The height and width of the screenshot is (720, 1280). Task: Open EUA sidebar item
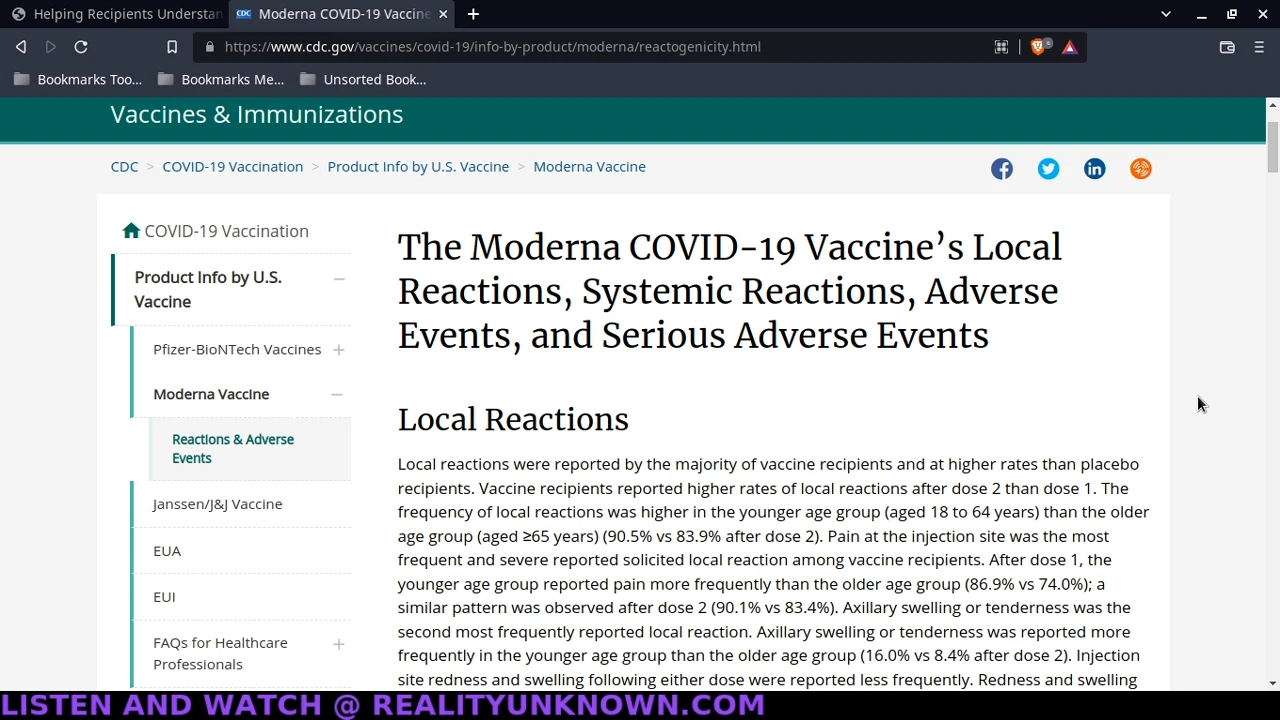point(167,551)
